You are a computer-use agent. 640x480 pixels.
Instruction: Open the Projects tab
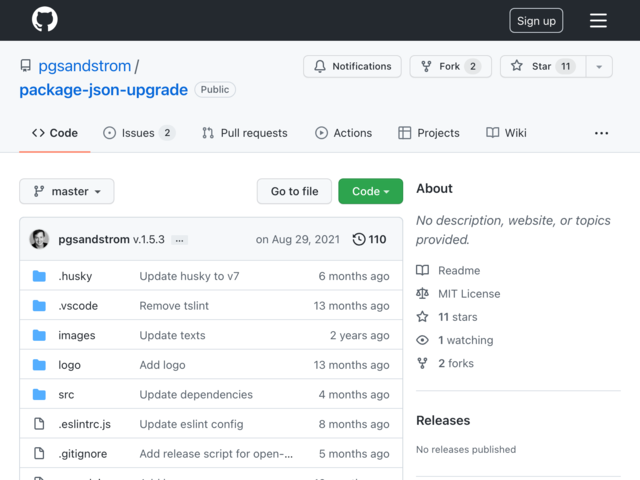pyautogui.click(x=429, y=133)
